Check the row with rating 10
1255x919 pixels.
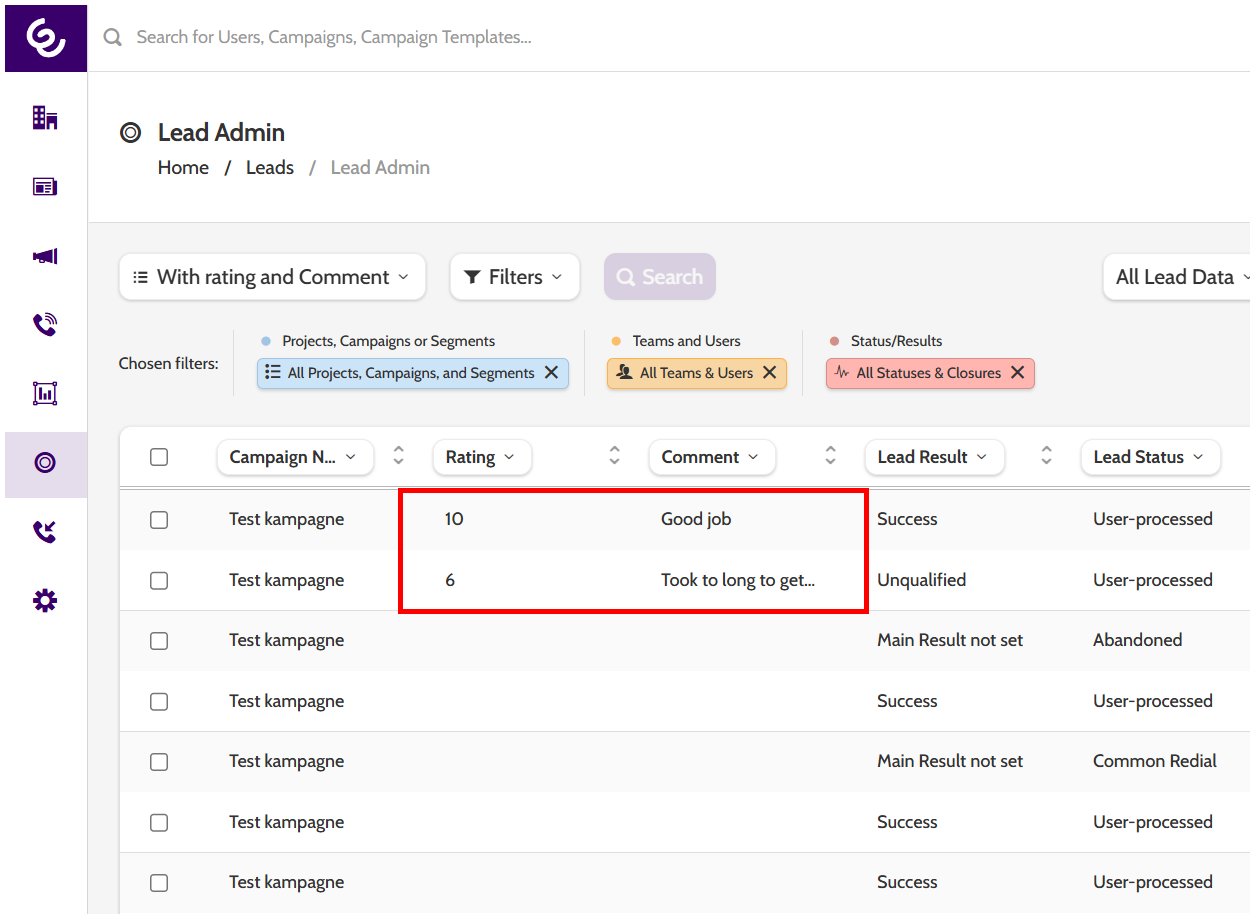click(x=159, y=520)
